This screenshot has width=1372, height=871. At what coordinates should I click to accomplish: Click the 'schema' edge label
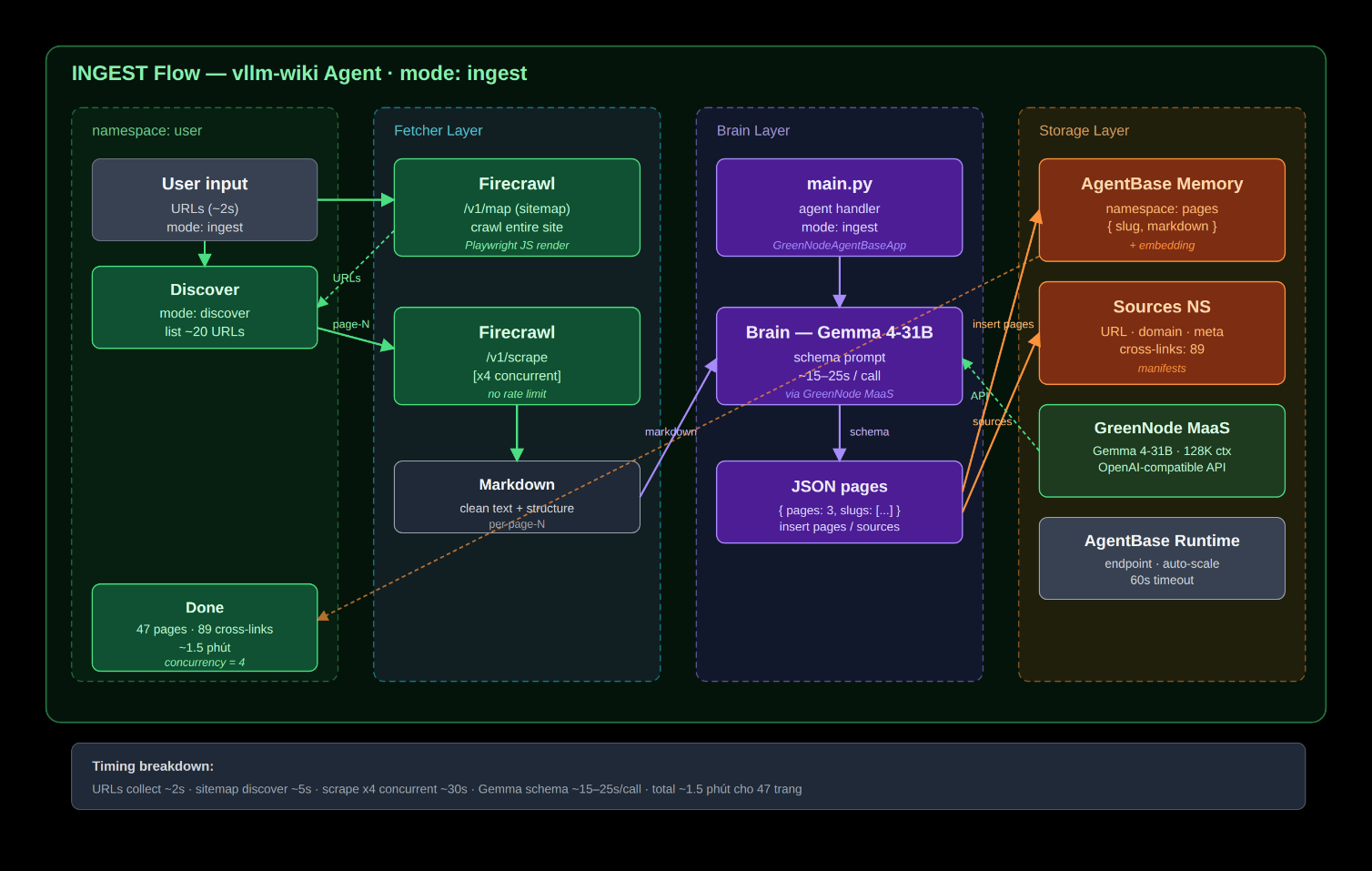coord(869,431)
